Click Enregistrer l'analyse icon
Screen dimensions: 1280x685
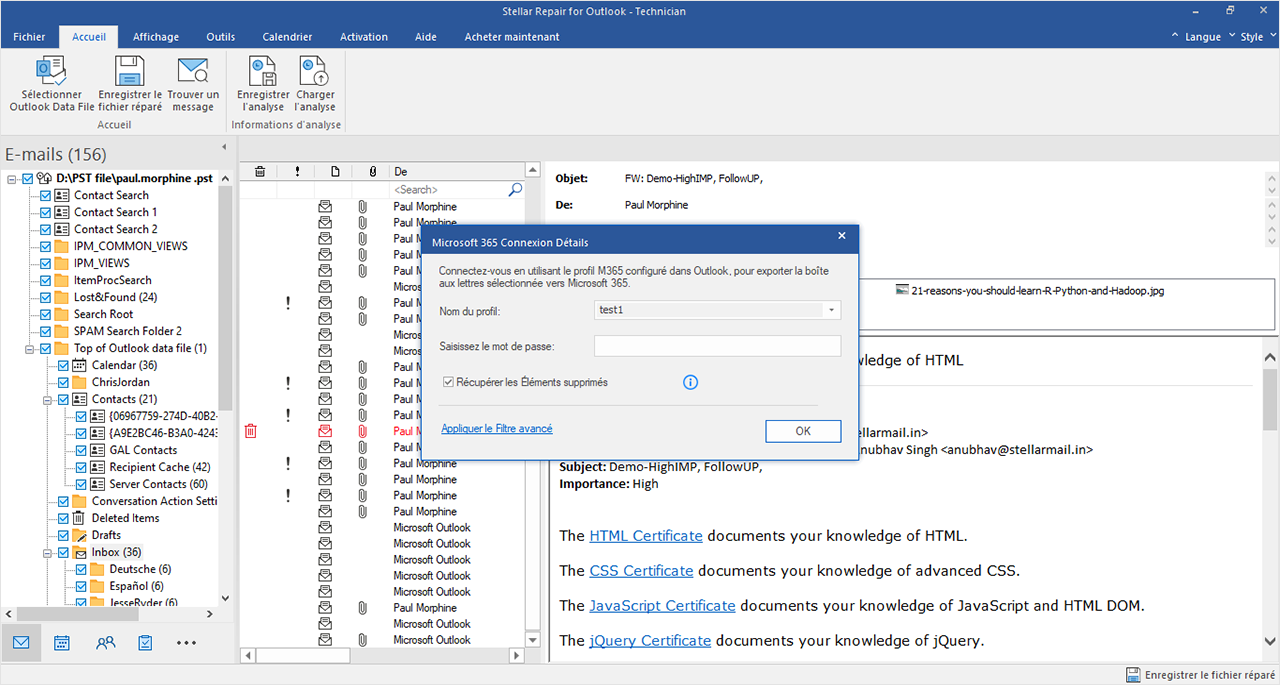[x=263, y=72]
